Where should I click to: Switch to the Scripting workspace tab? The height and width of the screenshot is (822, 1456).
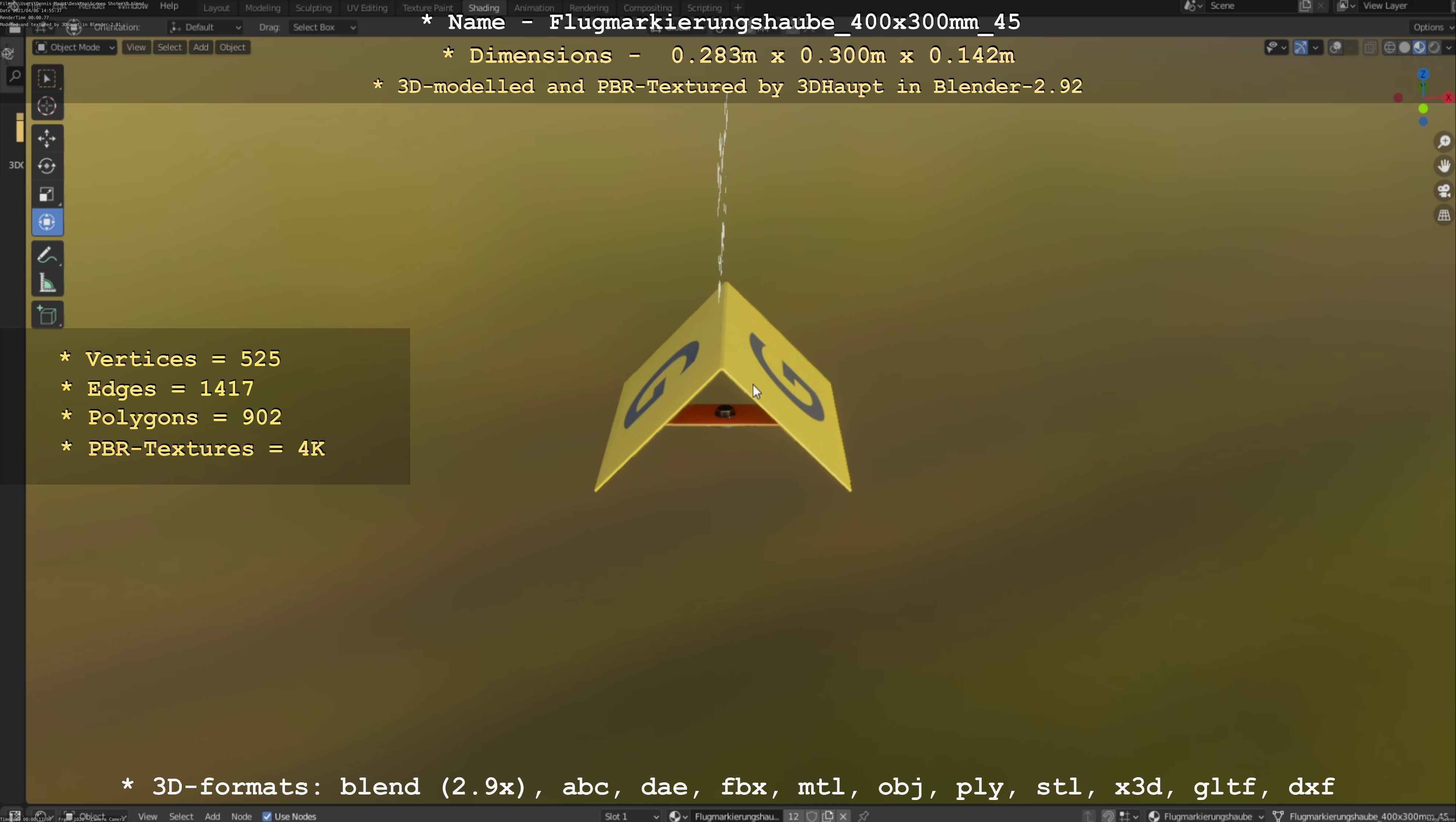click(704, 8)
